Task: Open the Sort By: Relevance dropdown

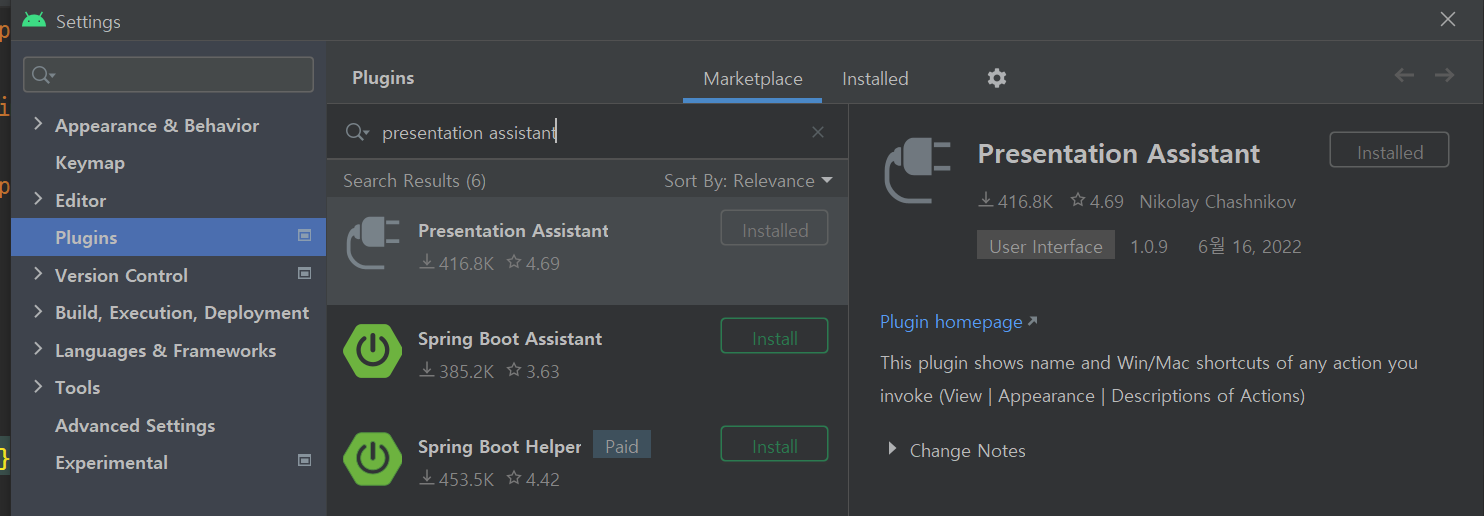Action: pyautogui.click(x=748, y=181)
